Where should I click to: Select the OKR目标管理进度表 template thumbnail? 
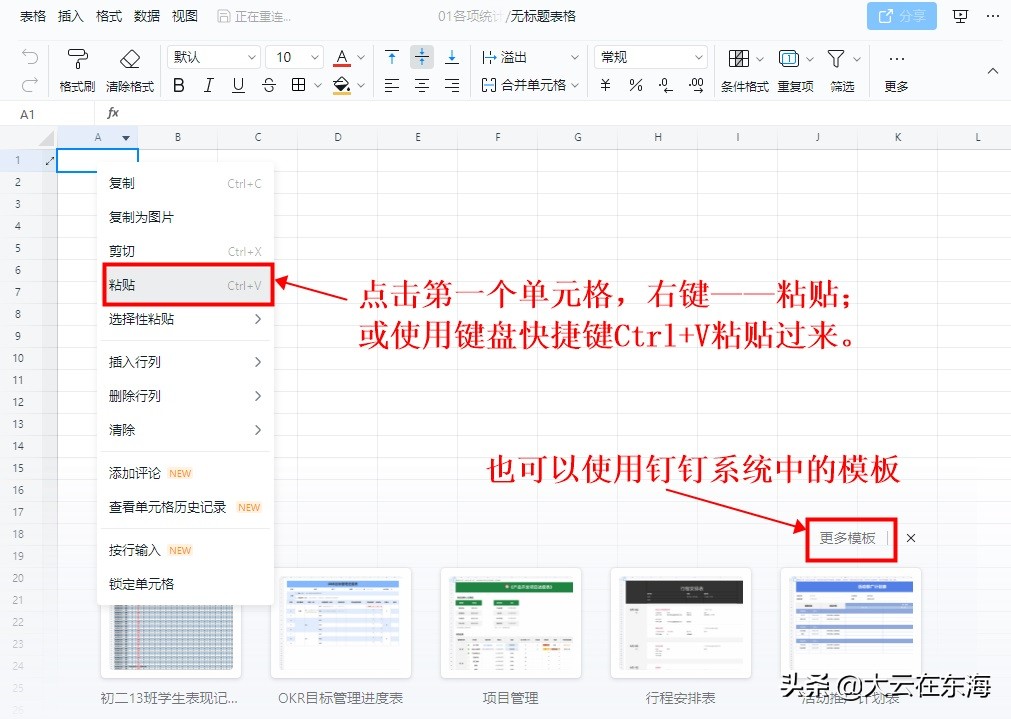[x=341, y=623]
